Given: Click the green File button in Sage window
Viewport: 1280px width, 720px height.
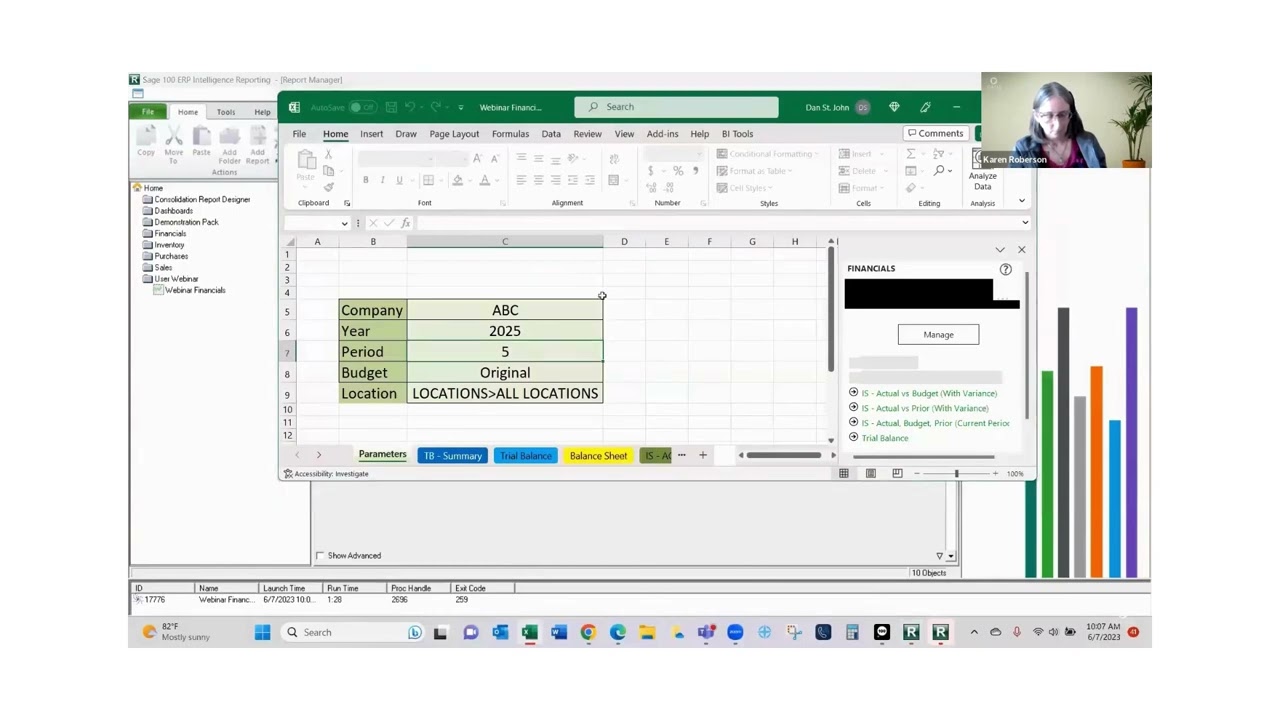Looking at the screenshot, I should (x=148, y=112).
